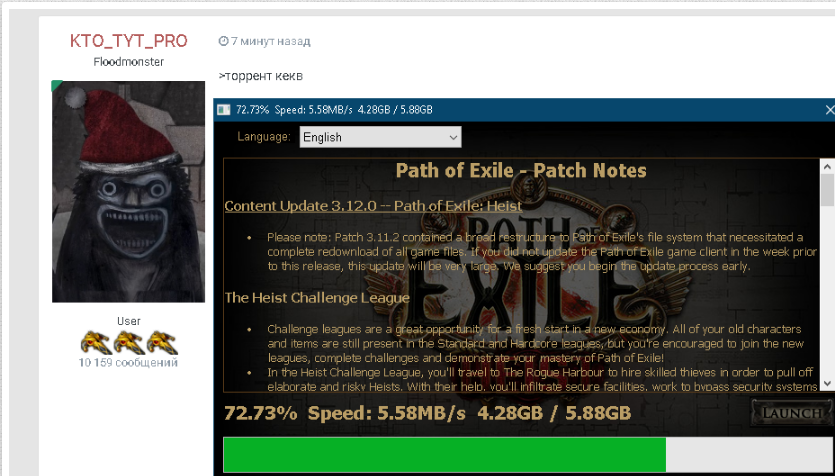
Task: Click the first user rank badge icon
Action: pos(96,342)
